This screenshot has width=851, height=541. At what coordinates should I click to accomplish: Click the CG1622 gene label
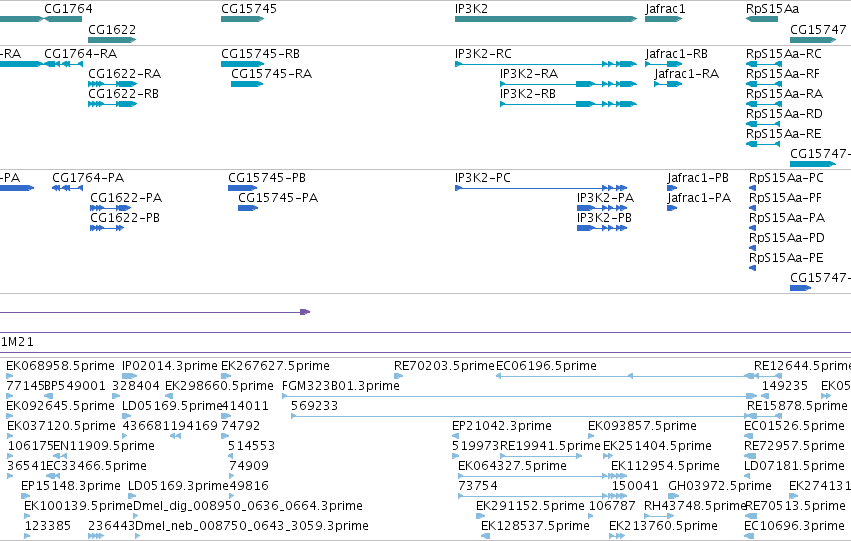point(112,29)
